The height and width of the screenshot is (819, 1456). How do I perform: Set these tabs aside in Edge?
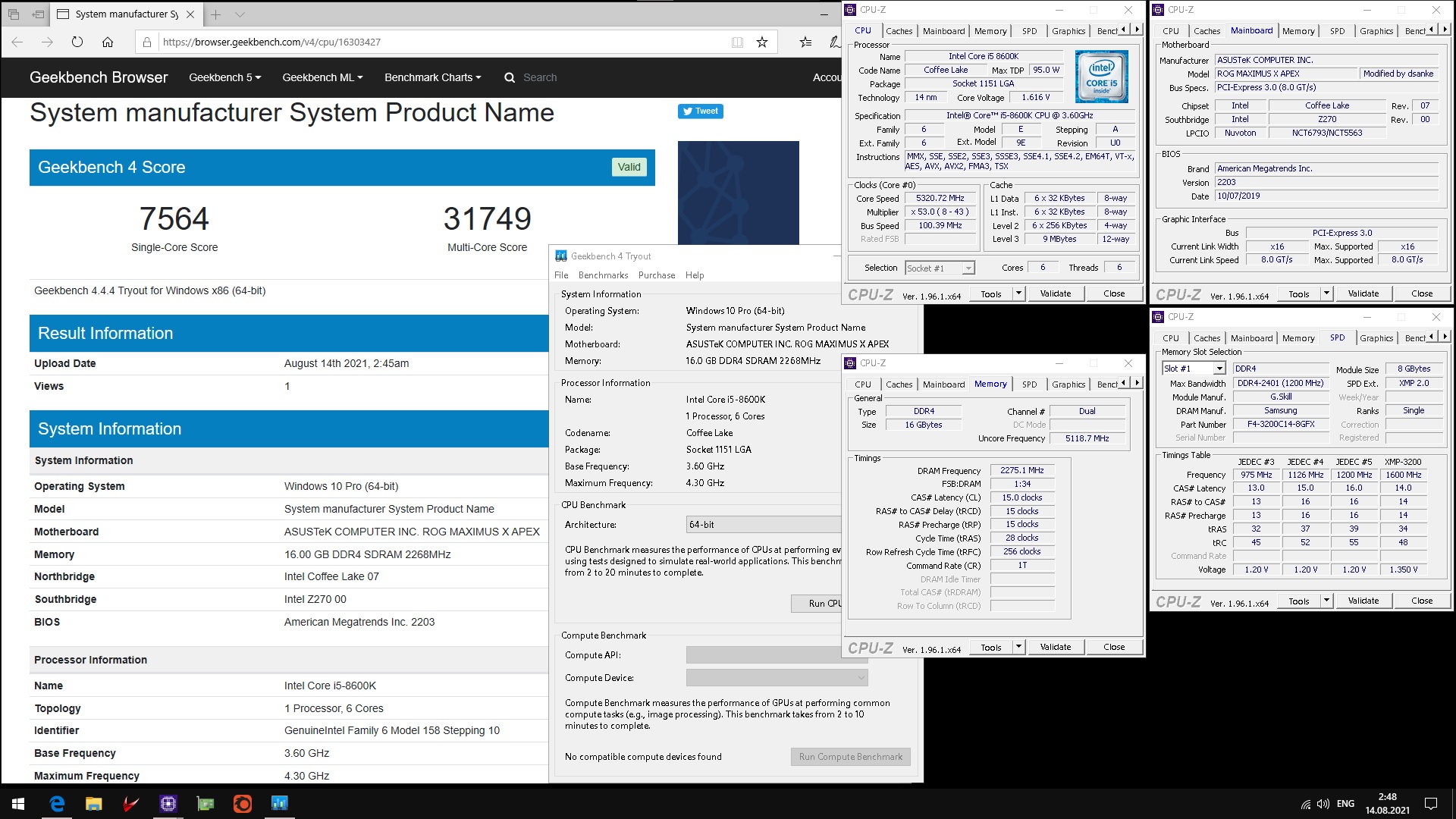tap(39, 14)
